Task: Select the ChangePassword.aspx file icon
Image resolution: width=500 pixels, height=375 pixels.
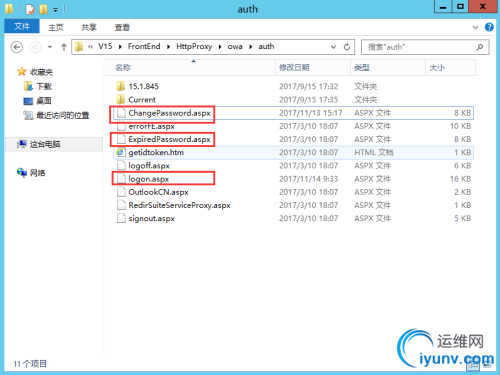Action: 121,113
